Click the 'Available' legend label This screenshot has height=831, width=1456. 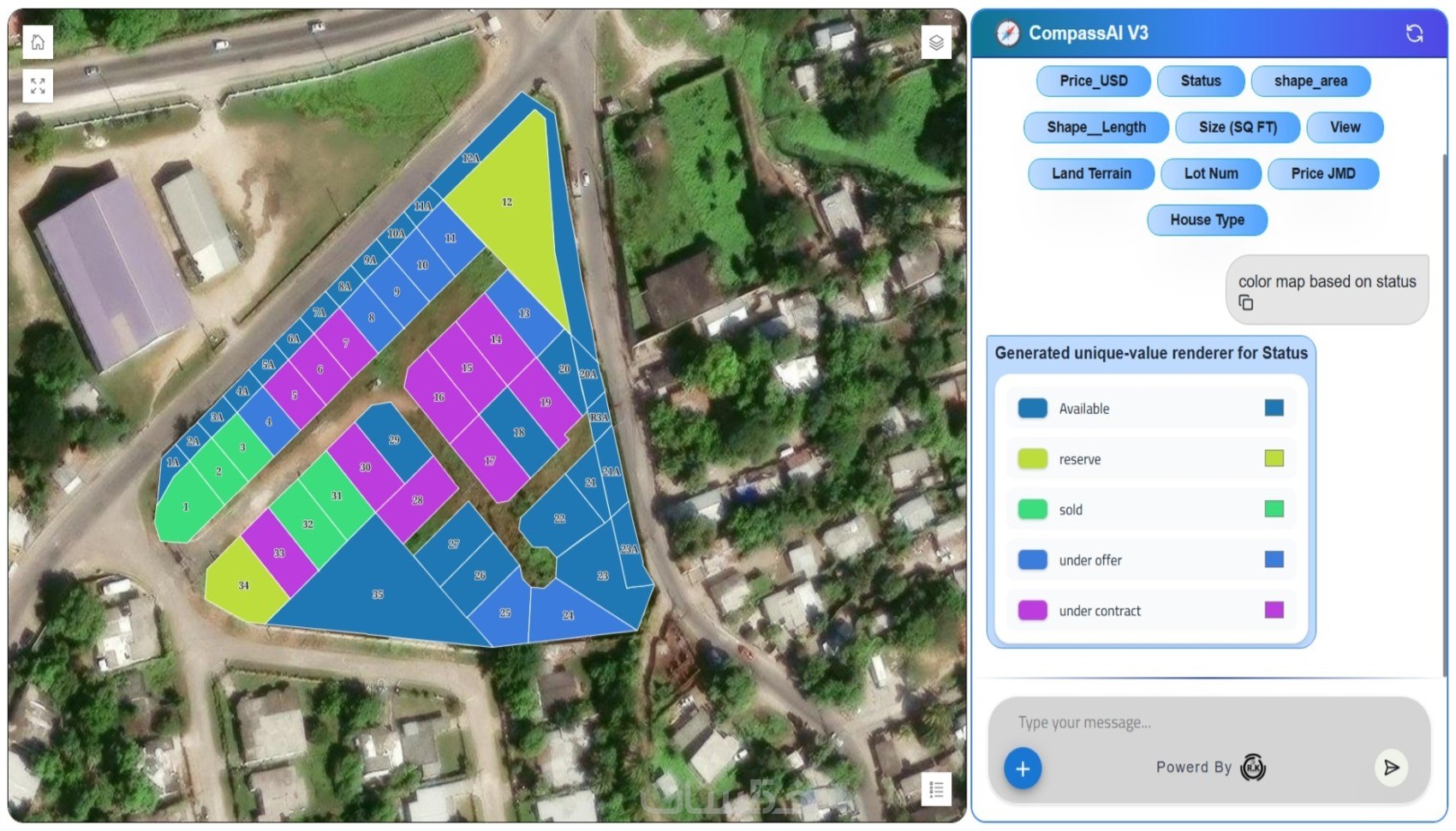pos(1083,409)
